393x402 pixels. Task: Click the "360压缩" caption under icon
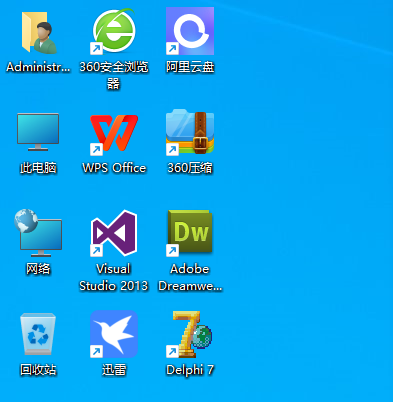tap(190, 168)
